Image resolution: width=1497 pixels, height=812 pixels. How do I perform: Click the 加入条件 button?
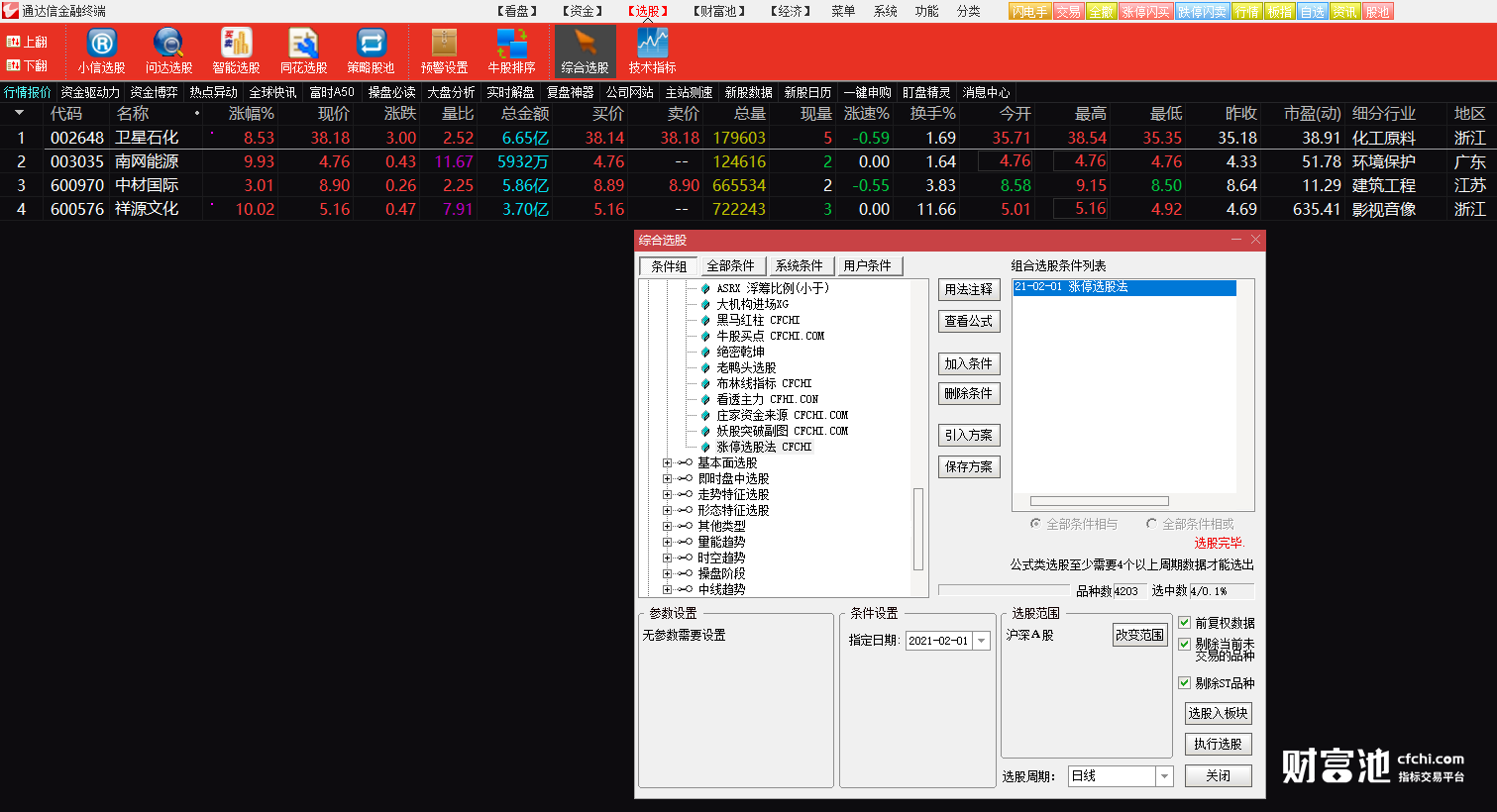[x=969, y=363]
